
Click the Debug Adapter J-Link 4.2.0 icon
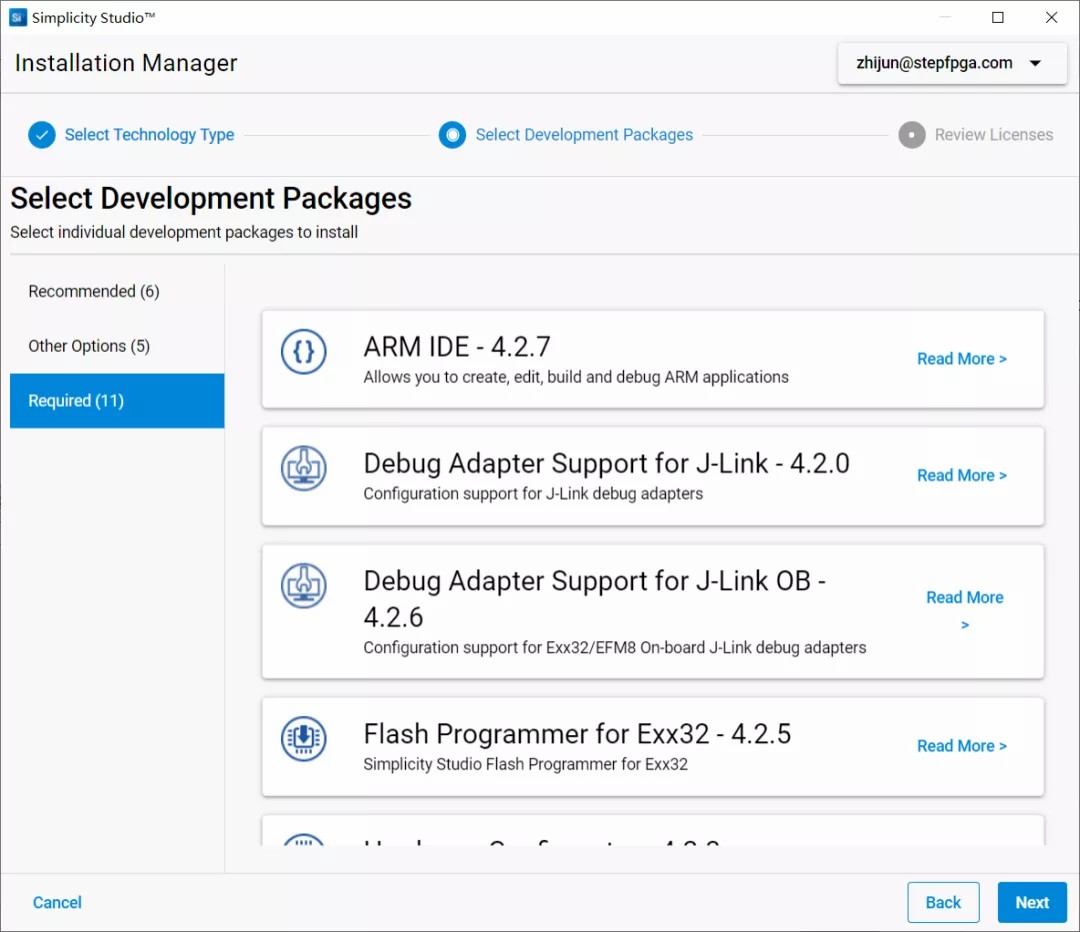[303, 468]
